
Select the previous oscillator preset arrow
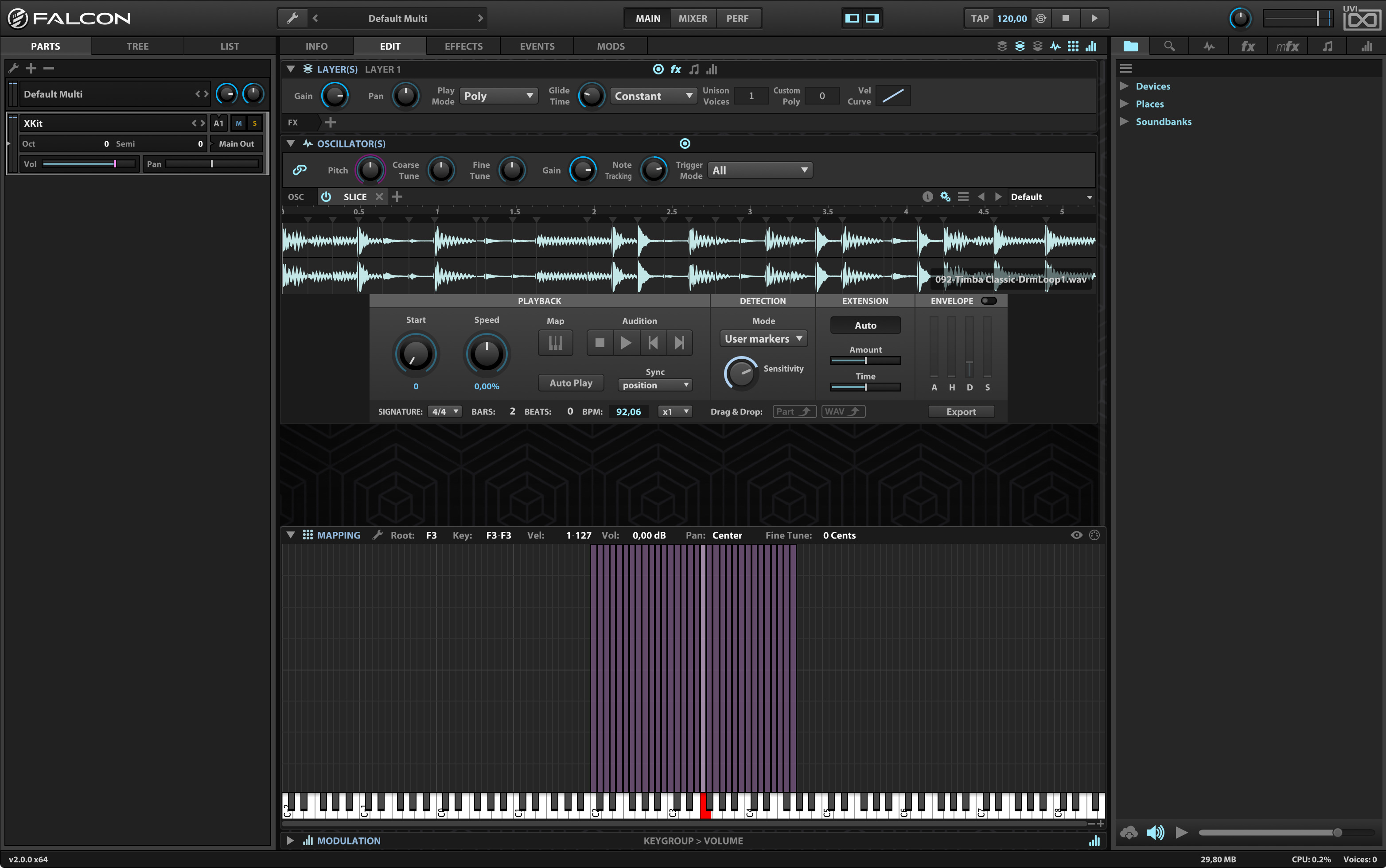[981, 197]
